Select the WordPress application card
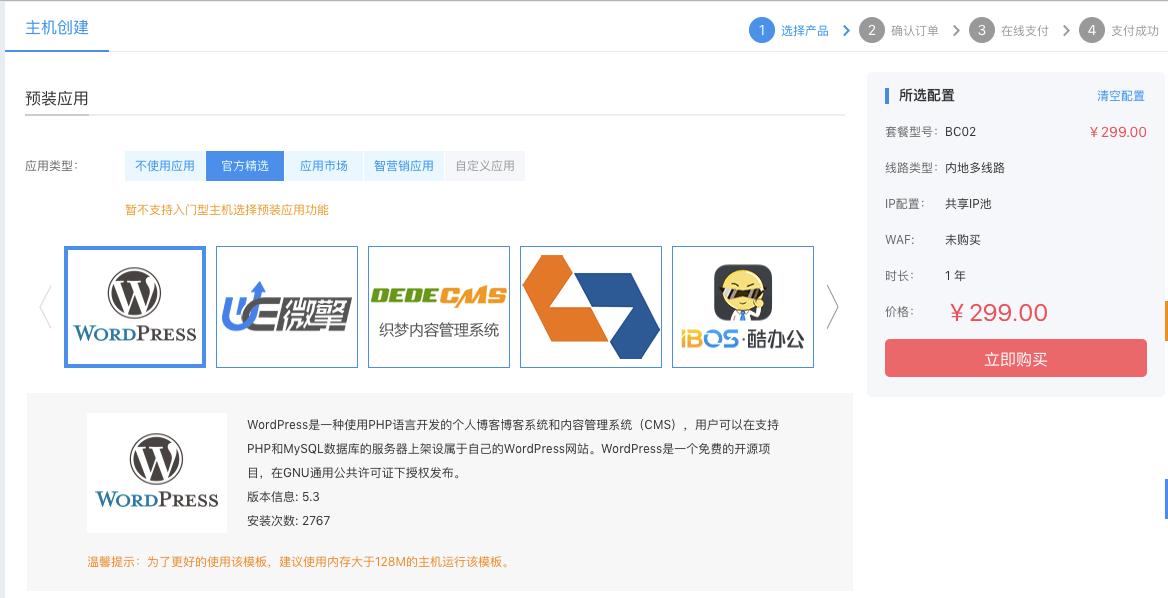This screenshot has width=1168, height=598. [x=135, y=307]
